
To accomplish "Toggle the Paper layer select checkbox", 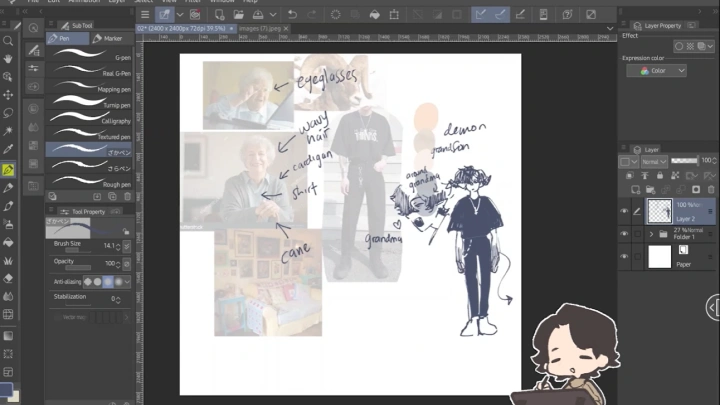I will pos(637,257).
